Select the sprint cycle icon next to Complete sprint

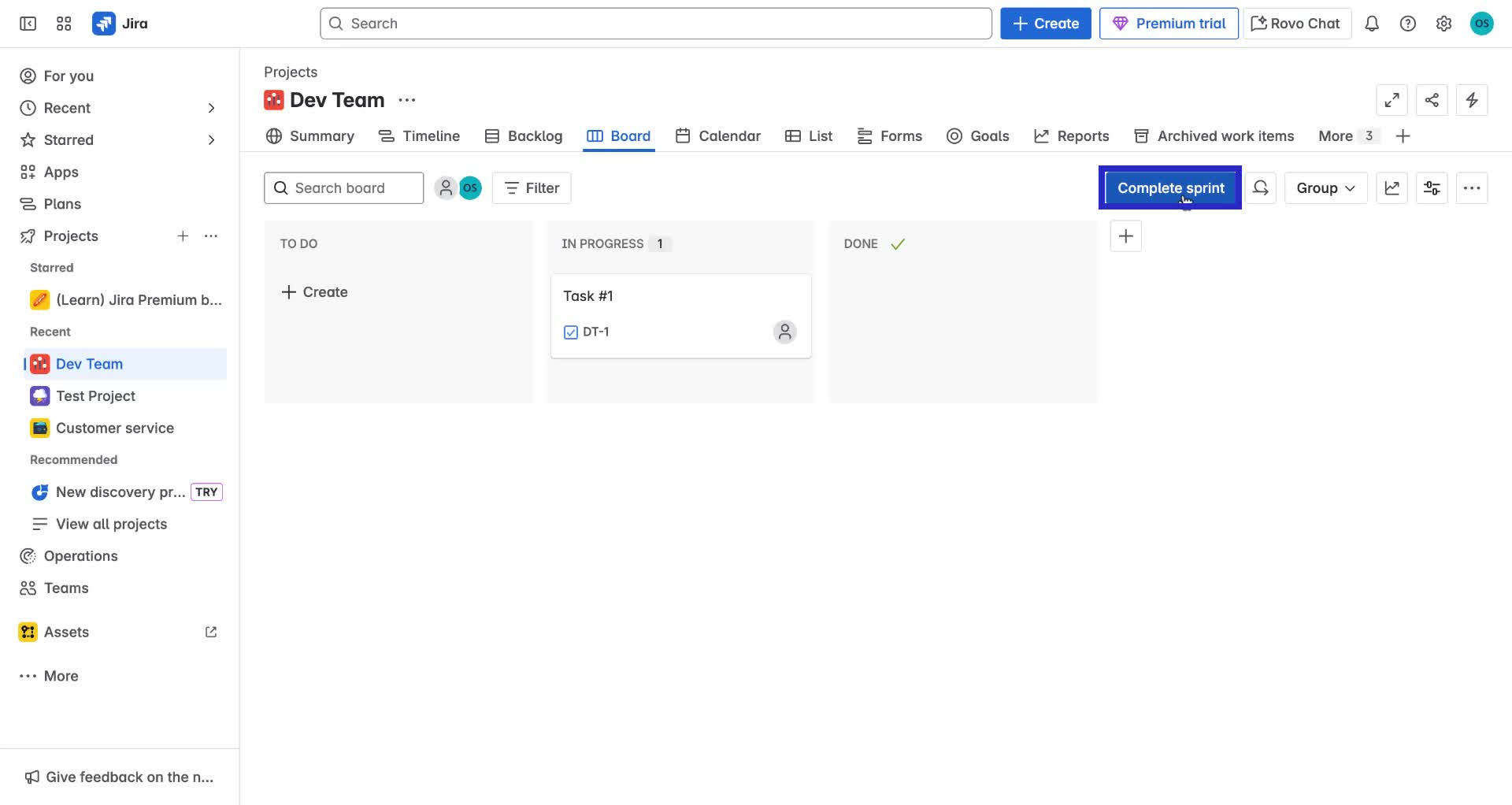pos(1261,187)
